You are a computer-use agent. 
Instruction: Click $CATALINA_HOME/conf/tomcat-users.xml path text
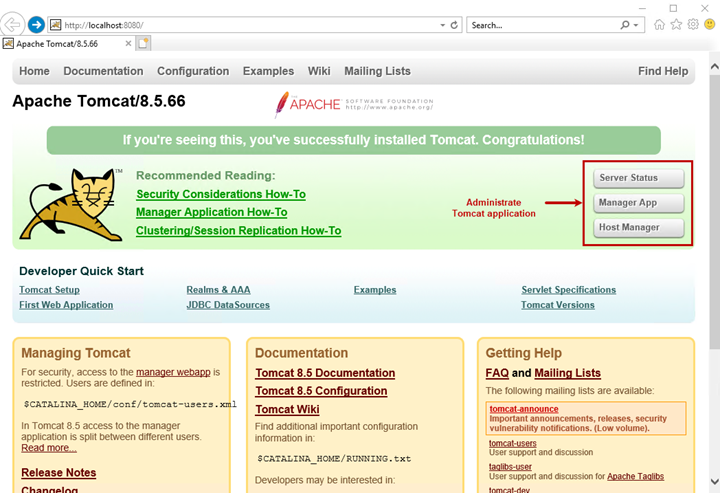(130, 404)
